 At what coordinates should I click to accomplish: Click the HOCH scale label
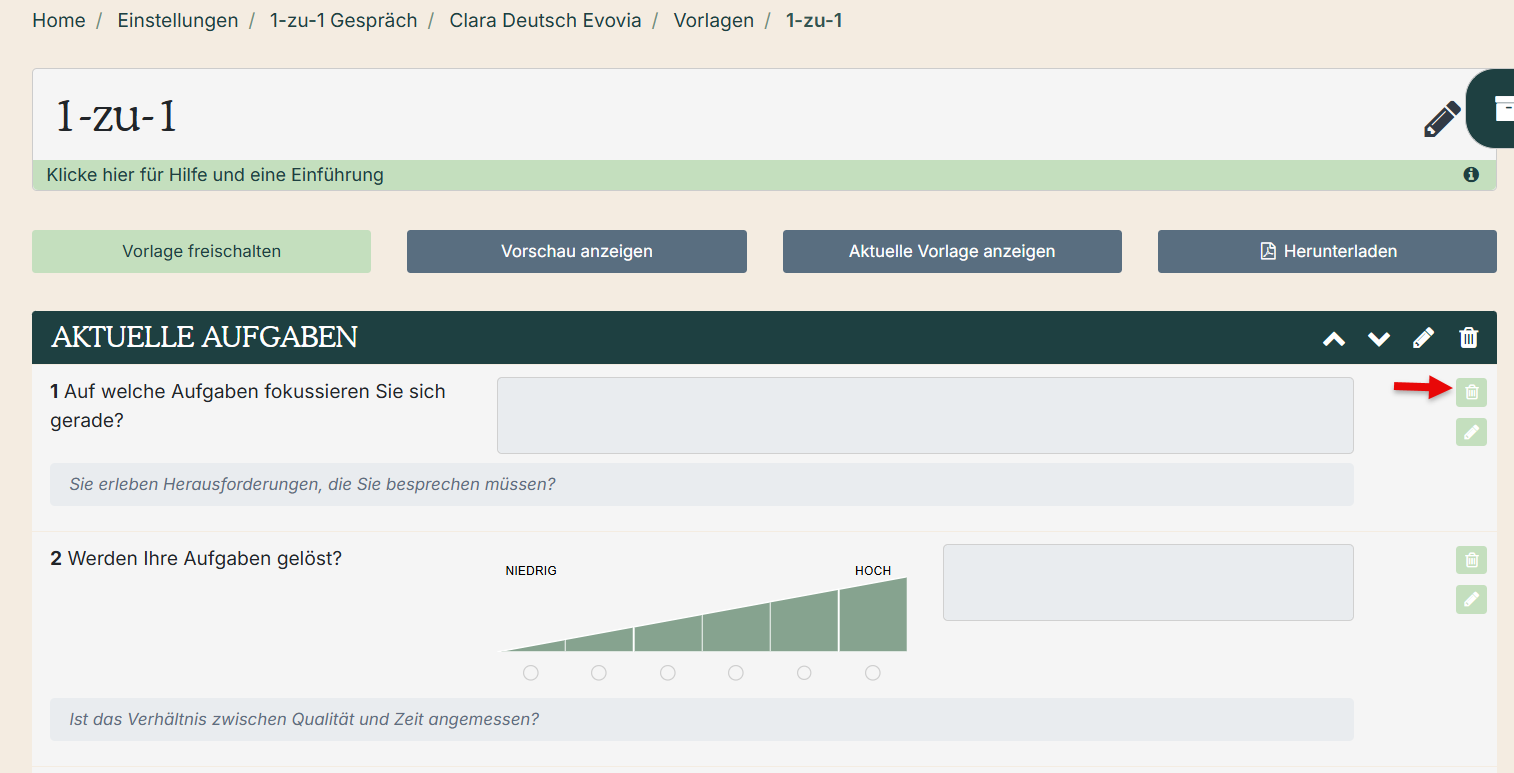pos(873,571)
